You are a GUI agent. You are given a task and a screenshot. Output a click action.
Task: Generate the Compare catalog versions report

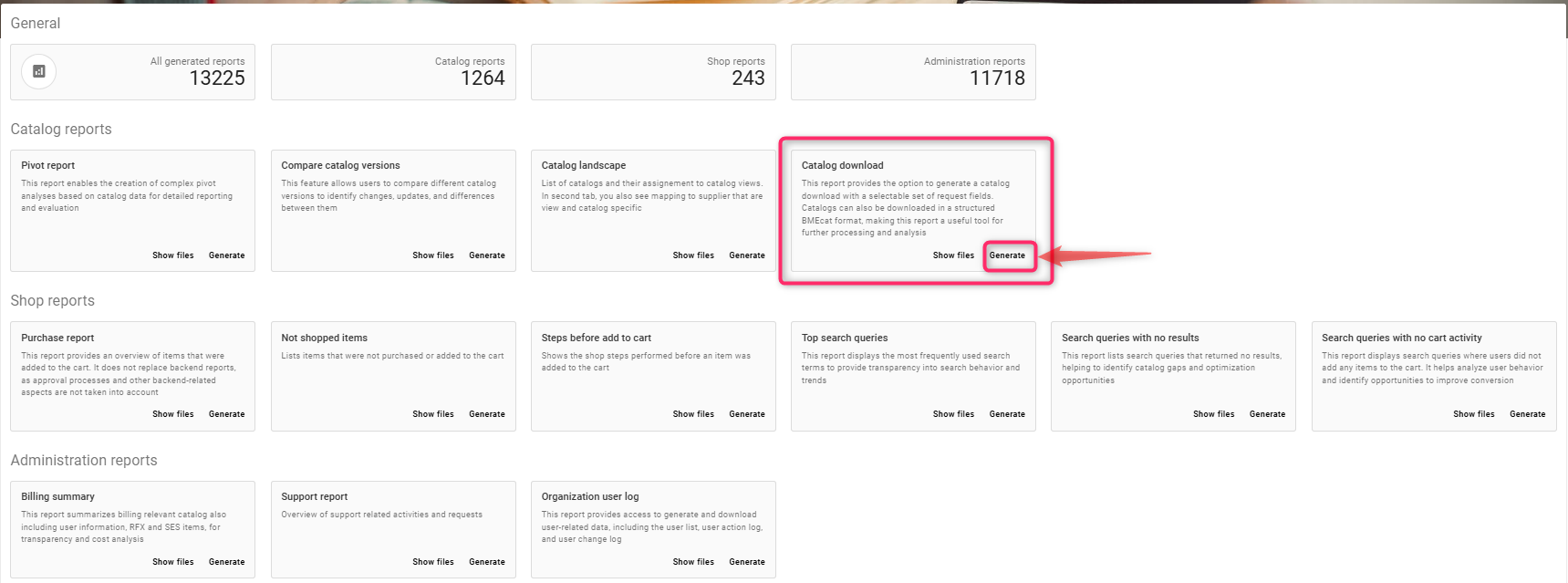point(486,255)
